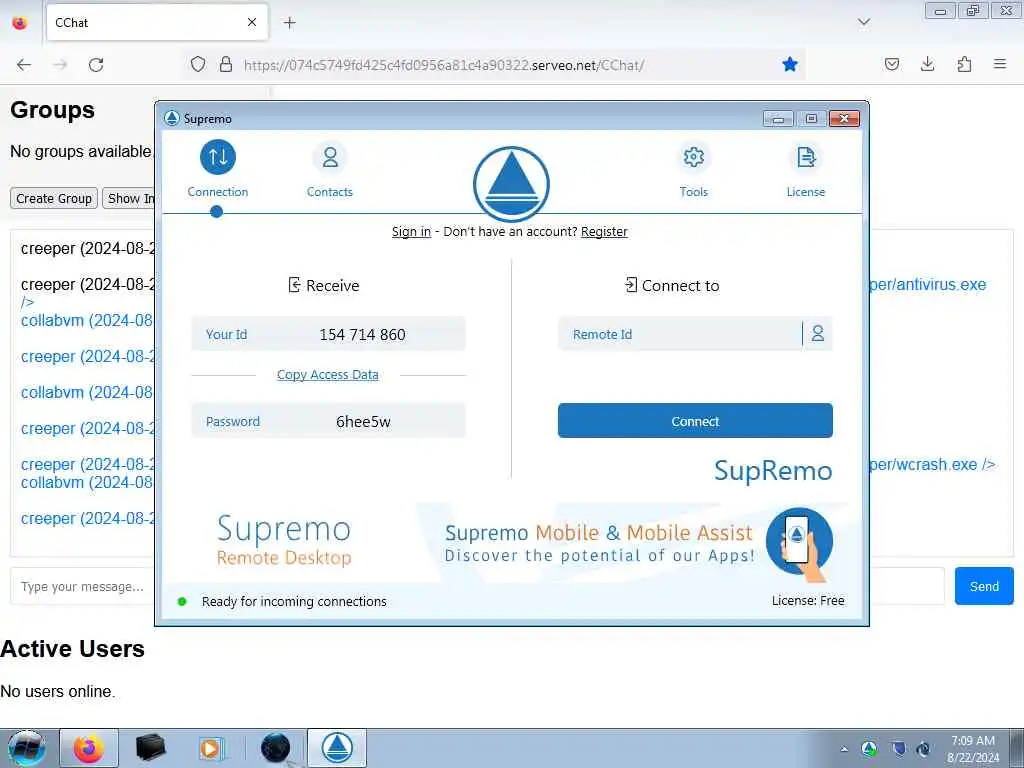Click the password value 6hee5w

pos(363,422)
